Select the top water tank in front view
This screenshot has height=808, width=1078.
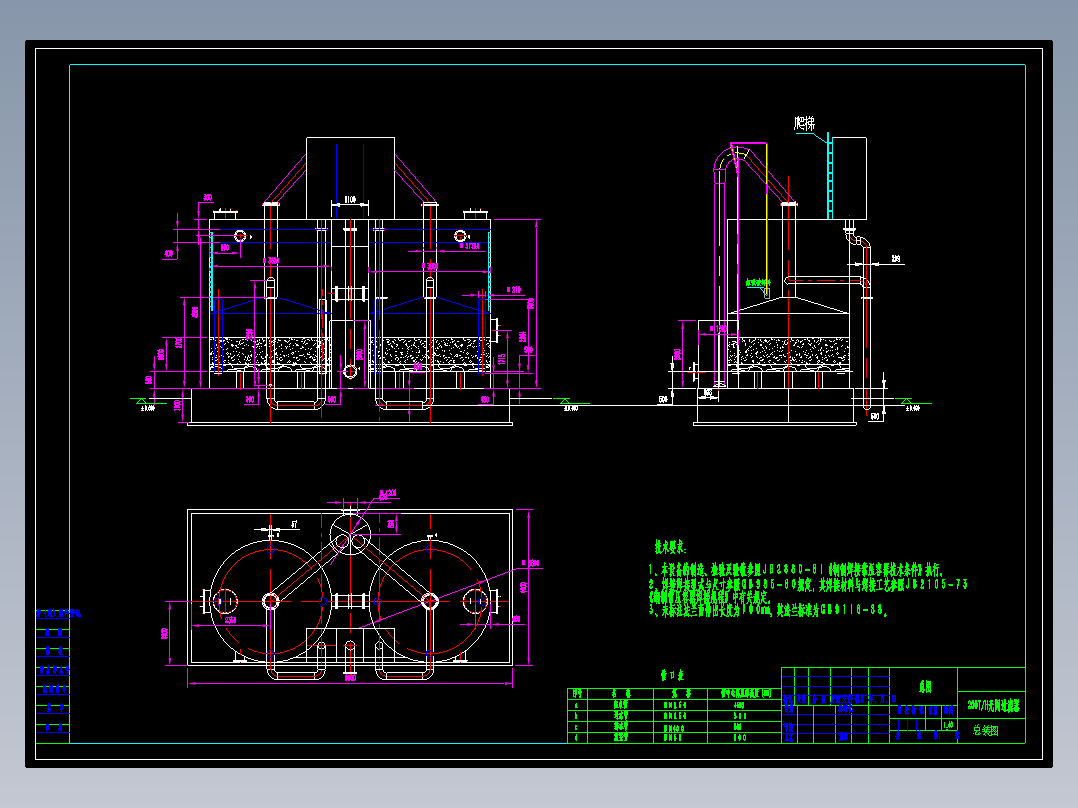click(351, 178)
